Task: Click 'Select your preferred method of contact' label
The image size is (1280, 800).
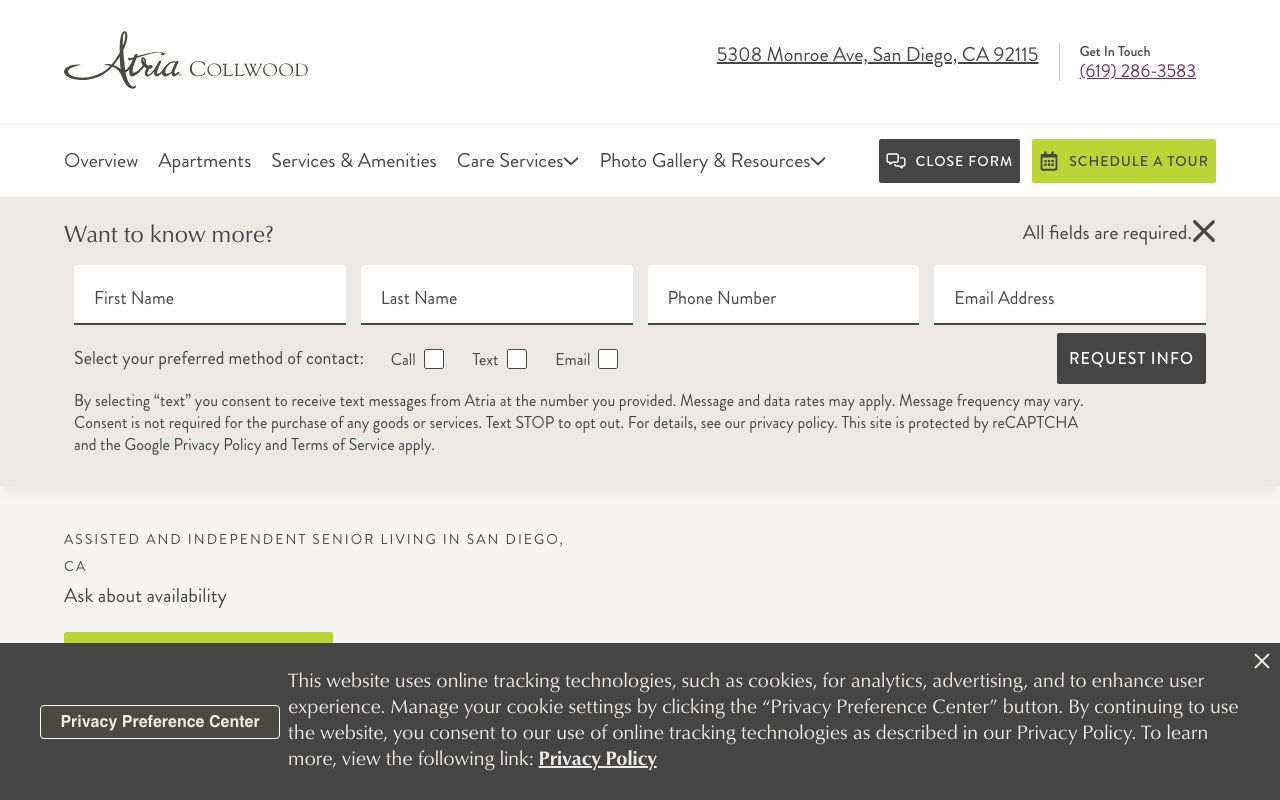Action: 219,359
